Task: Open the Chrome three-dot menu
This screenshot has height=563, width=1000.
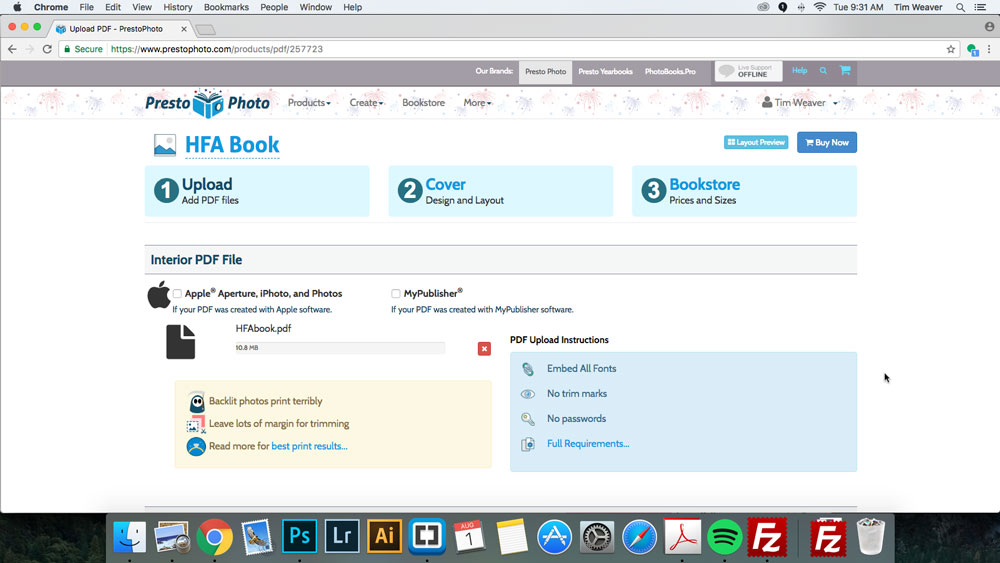Action: coord(989,49)
